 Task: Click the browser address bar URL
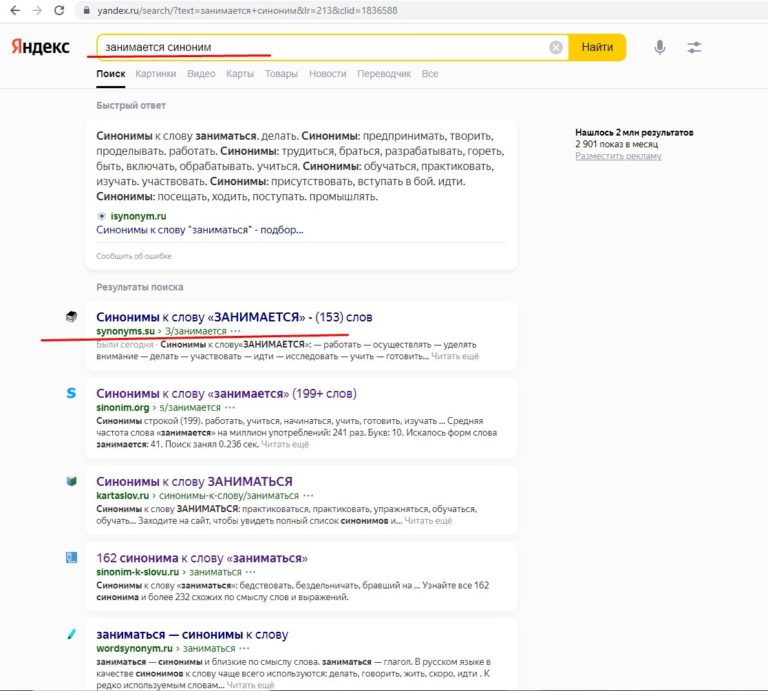pyautogui.click(x=247, y=10)
